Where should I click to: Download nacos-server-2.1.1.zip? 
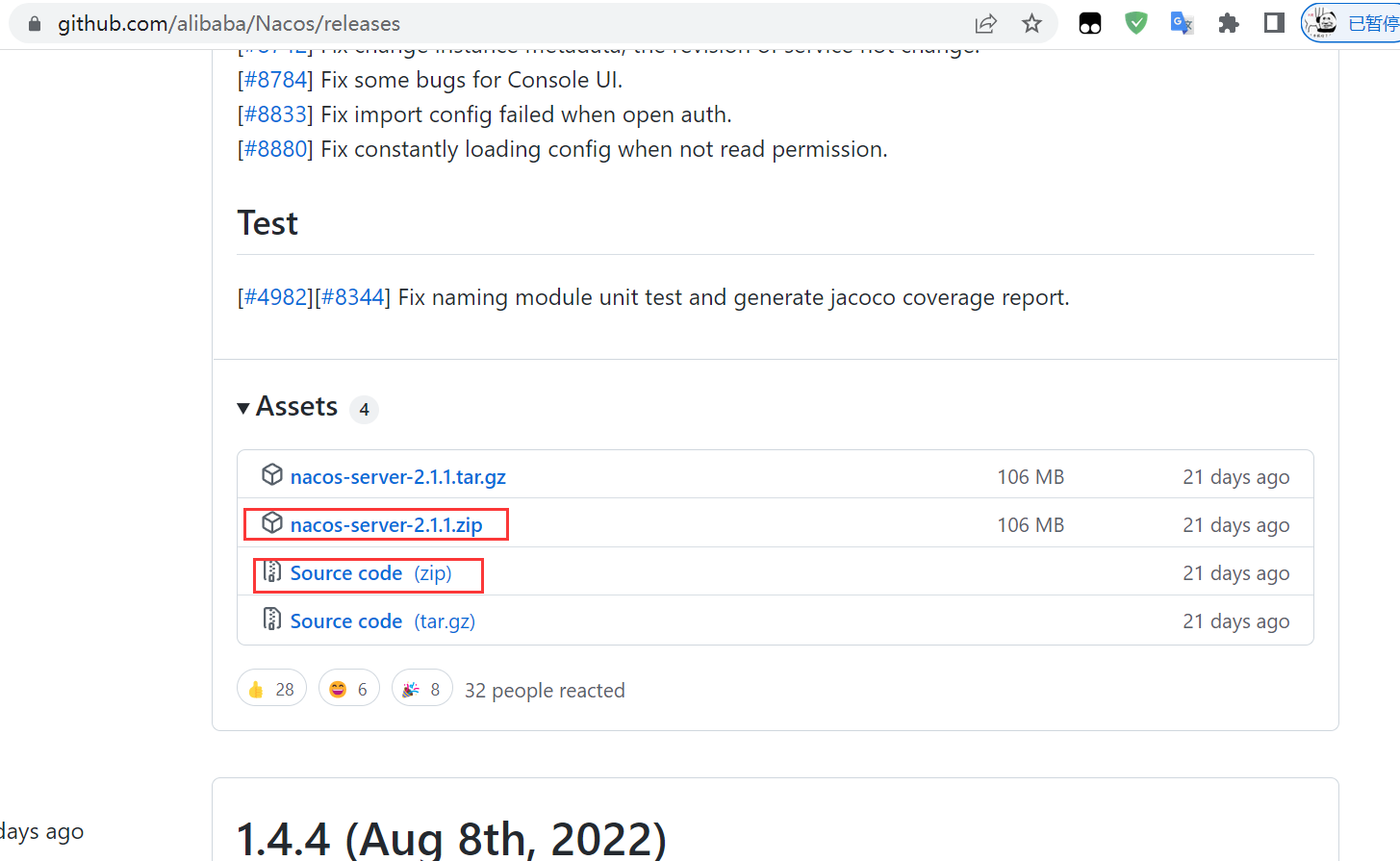pos(387,525)
